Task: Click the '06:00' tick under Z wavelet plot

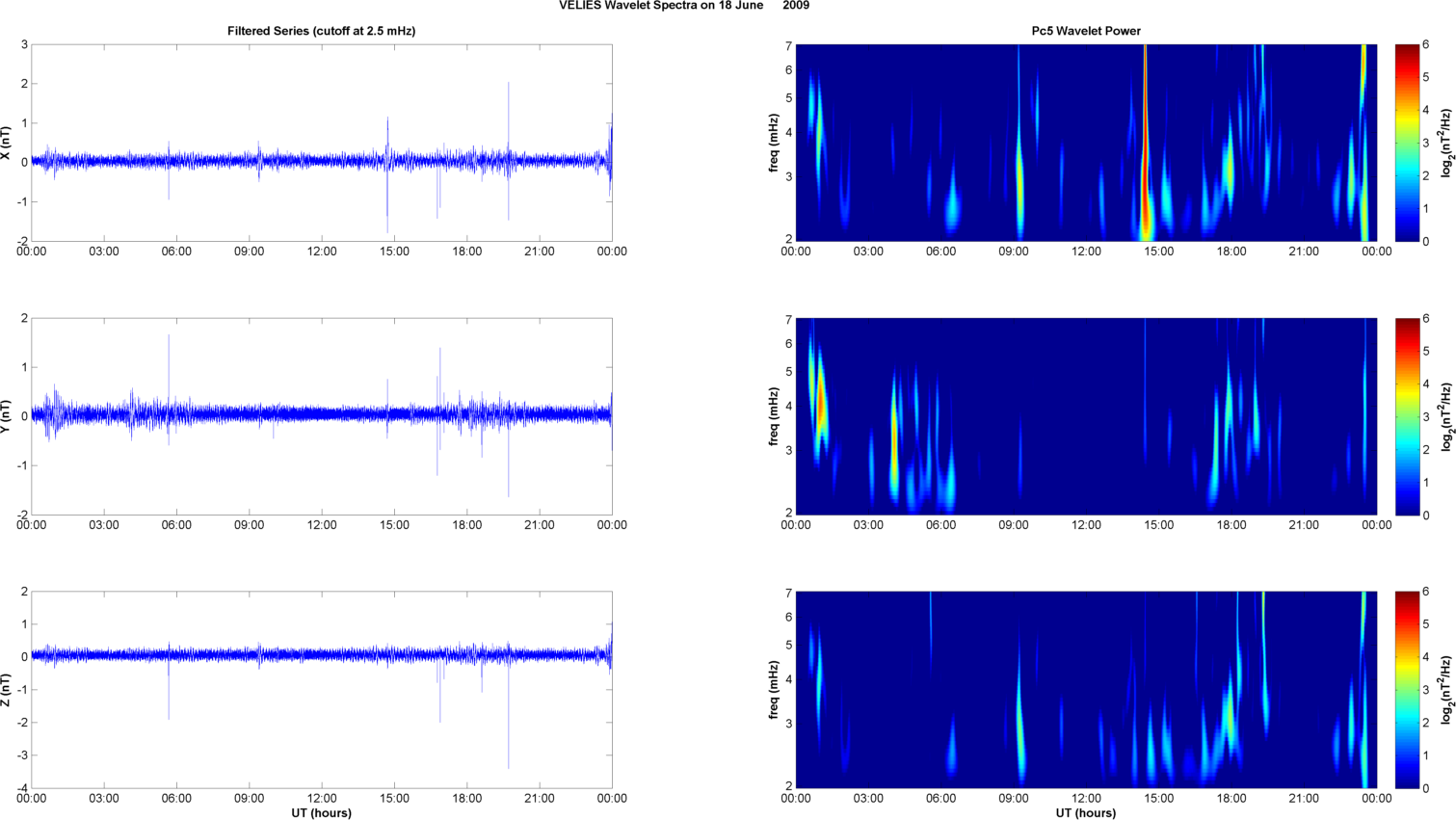Action: tap(941, 799)
